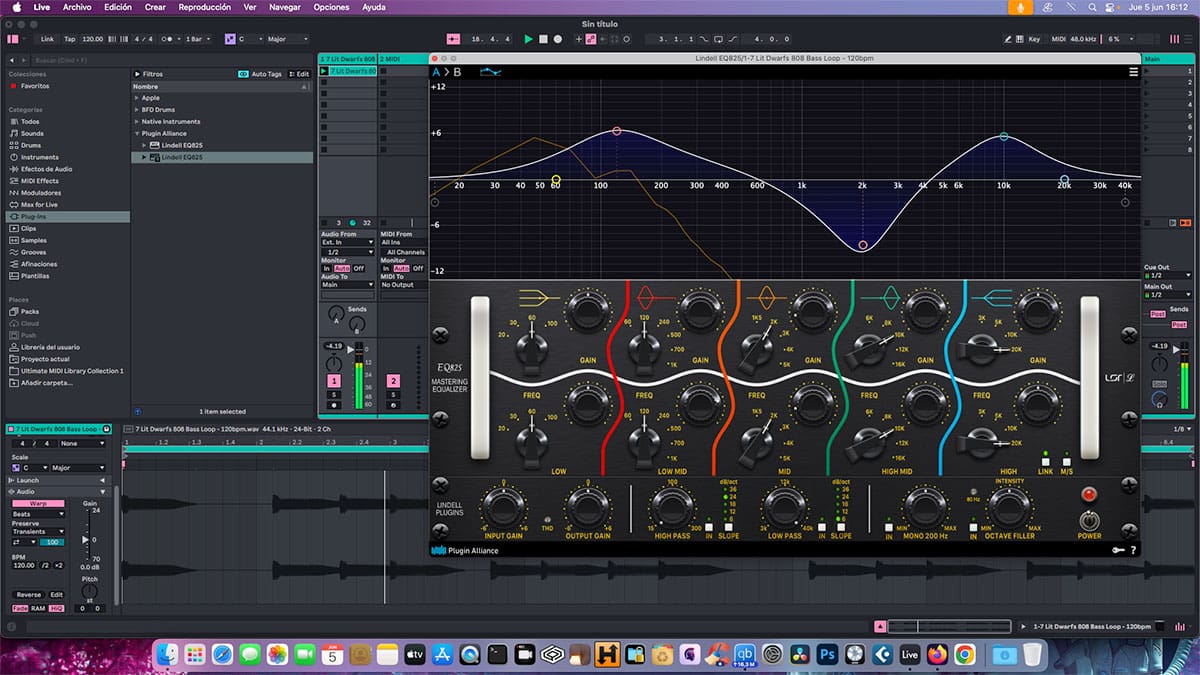Click the transport Record button

click(558, 39)
